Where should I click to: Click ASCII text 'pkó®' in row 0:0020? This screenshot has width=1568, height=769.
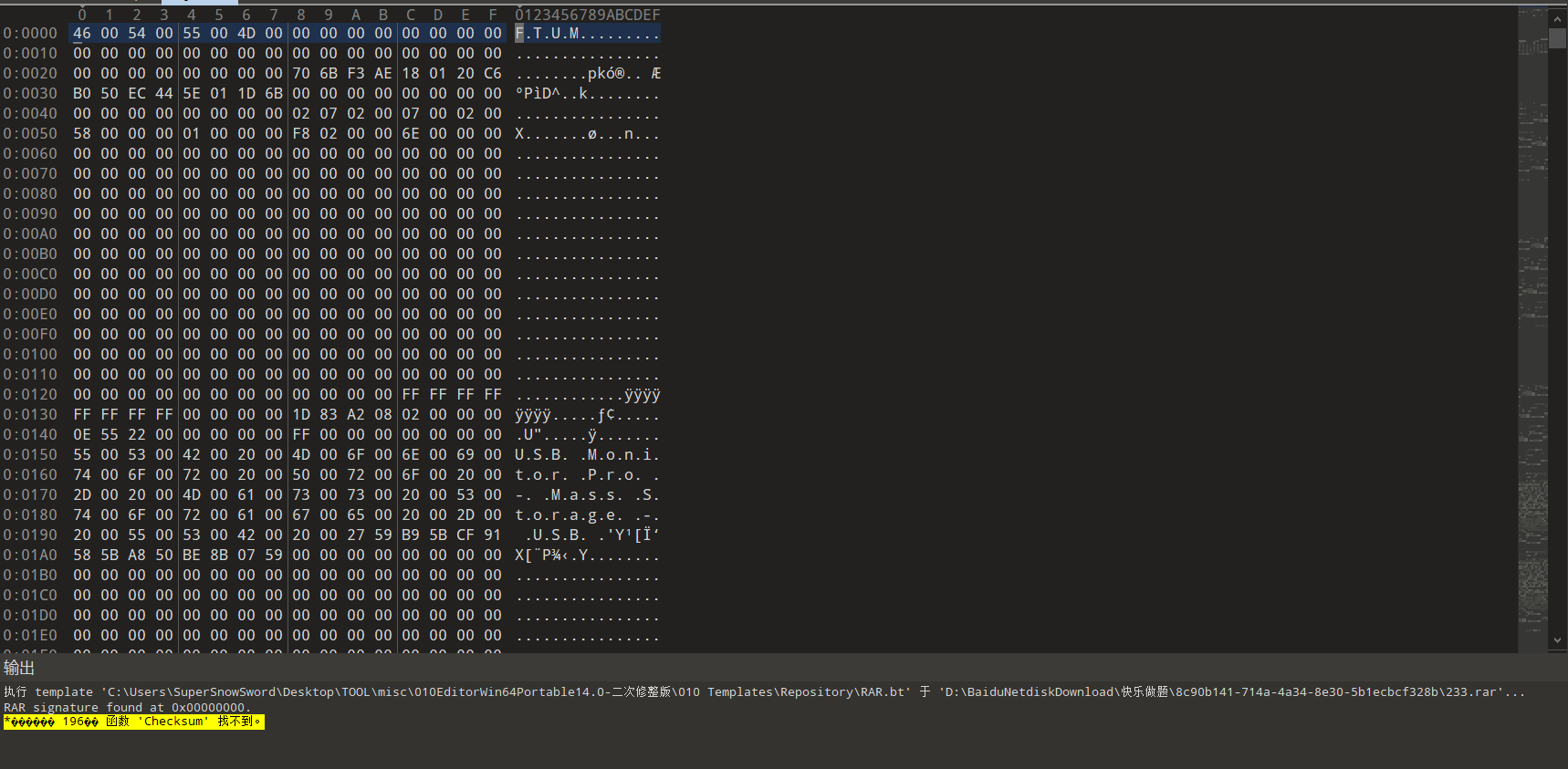coord(606,73)
